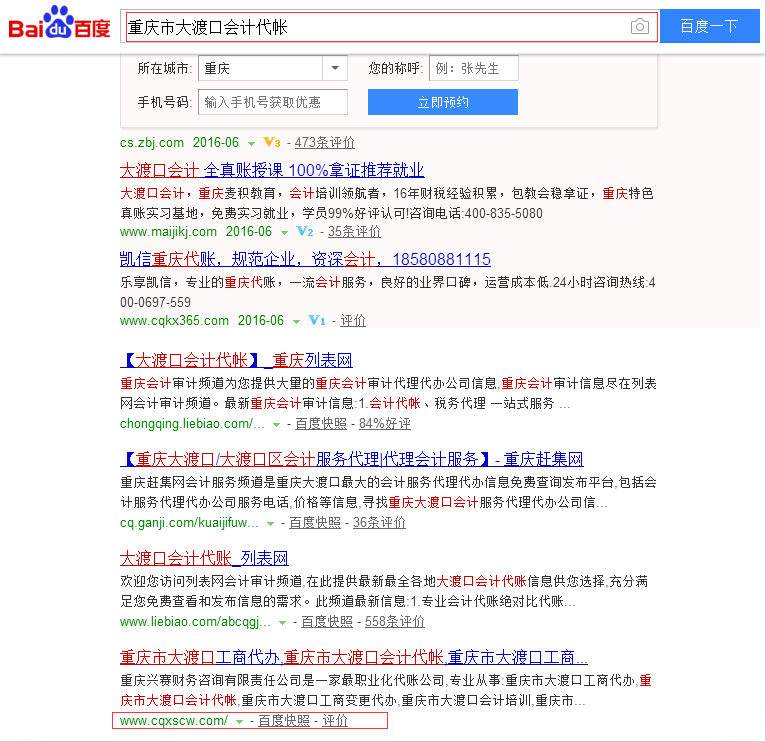Focus the search box containing 重庆市大渡口会计代帐

[375, 27]
